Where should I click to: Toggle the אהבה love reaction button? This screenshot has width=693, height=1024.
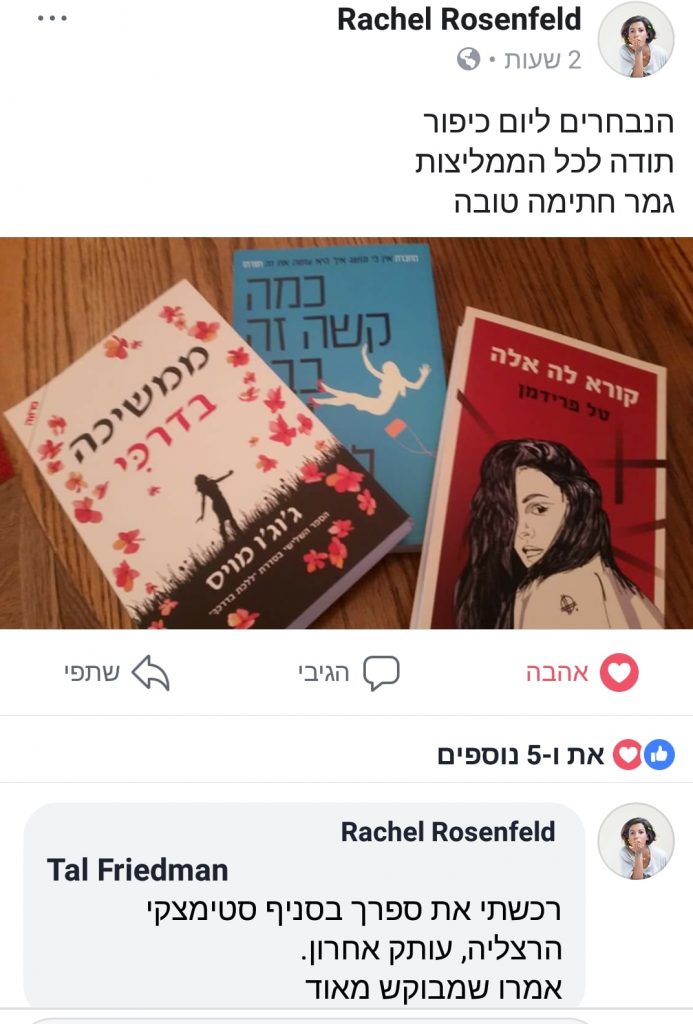click(x=582, y=672)
